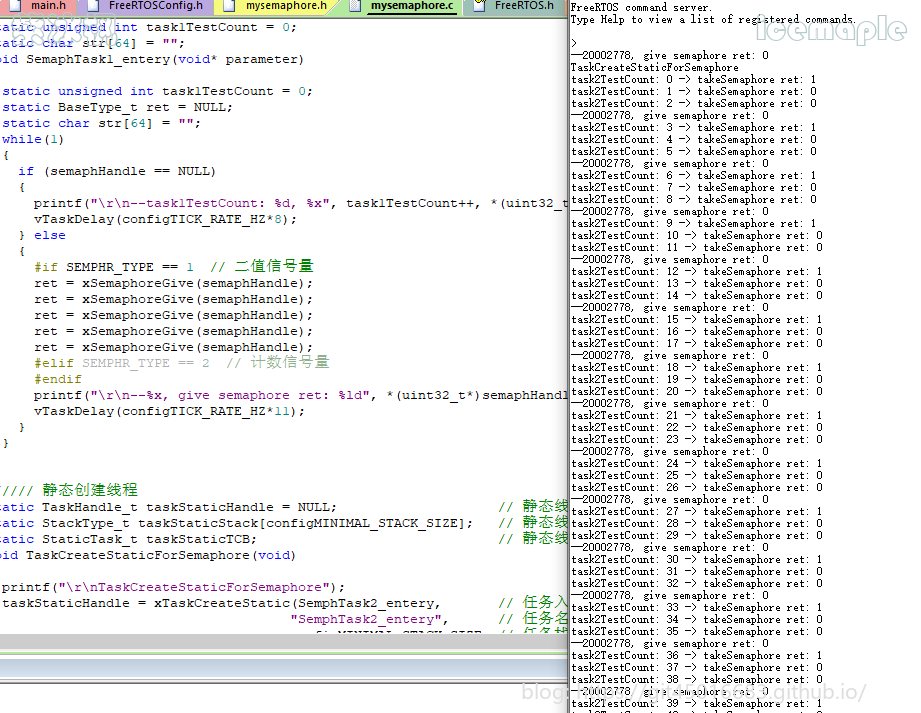
Task: Click terminal line 'task2TestCount: 10 -> takeSemaphore ret: 0'
Action: coord(697,236)
